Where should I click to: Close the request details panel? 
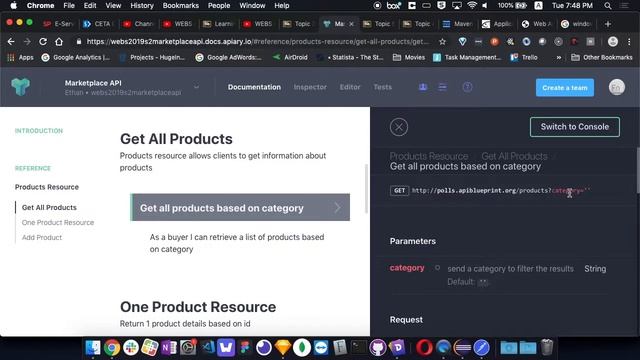pyautogui.click(x=399, y=127)
